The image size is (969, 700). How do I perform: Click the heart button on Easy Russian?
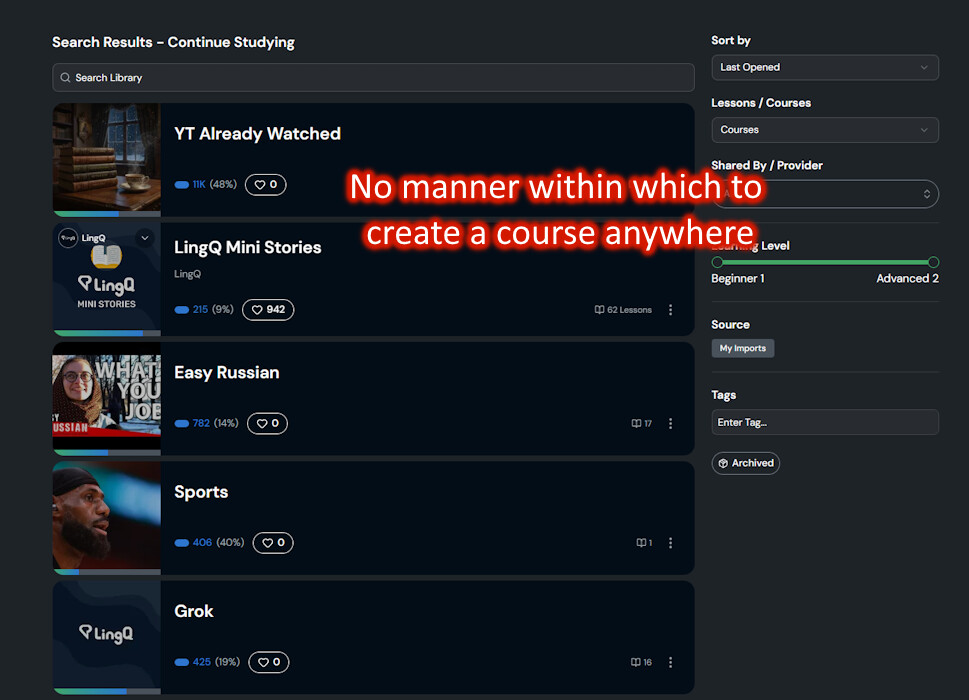tap(268, 423)
